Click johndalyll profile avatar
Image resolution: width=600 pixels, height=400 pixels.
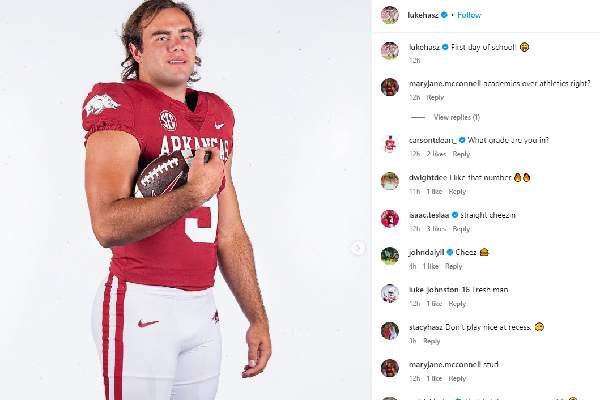(x=389, y=255)
